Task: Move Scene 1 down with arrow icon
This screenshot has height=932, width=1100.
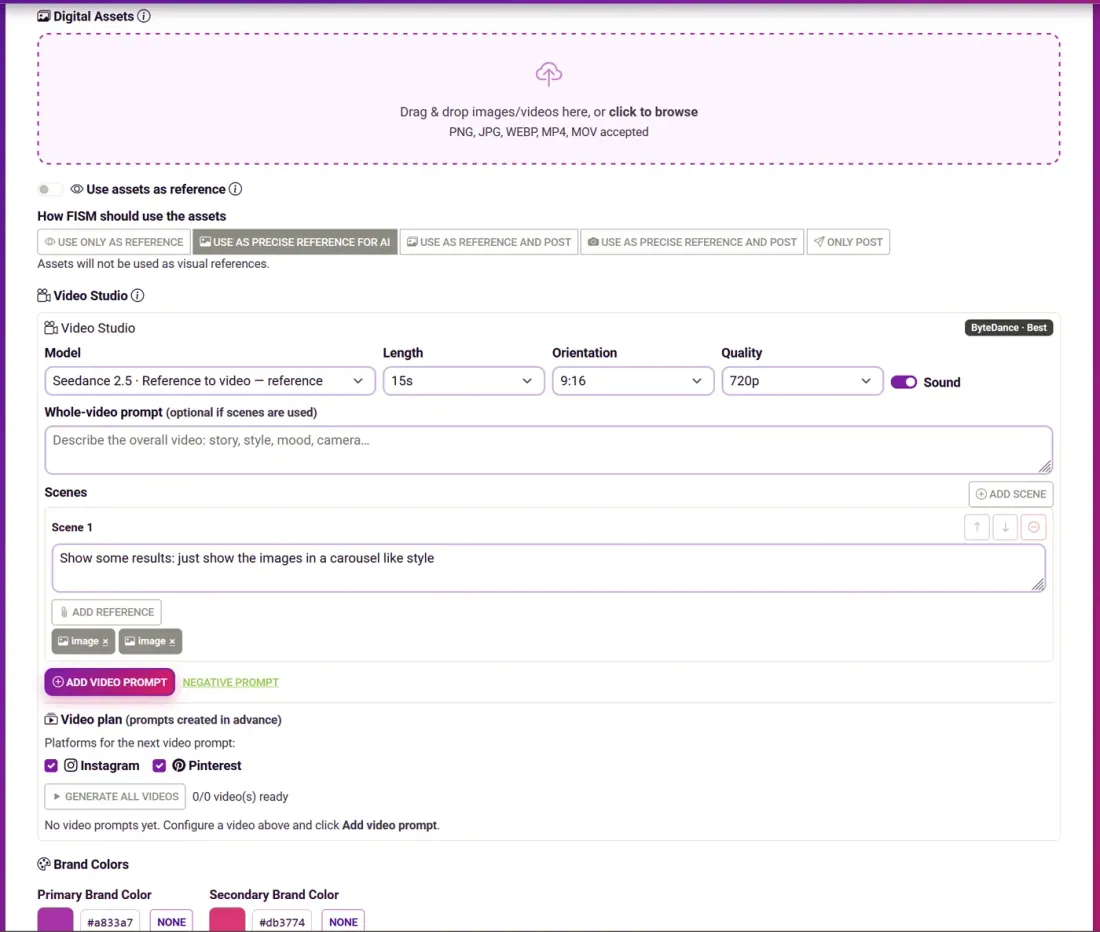Action: pos(1005,527)
